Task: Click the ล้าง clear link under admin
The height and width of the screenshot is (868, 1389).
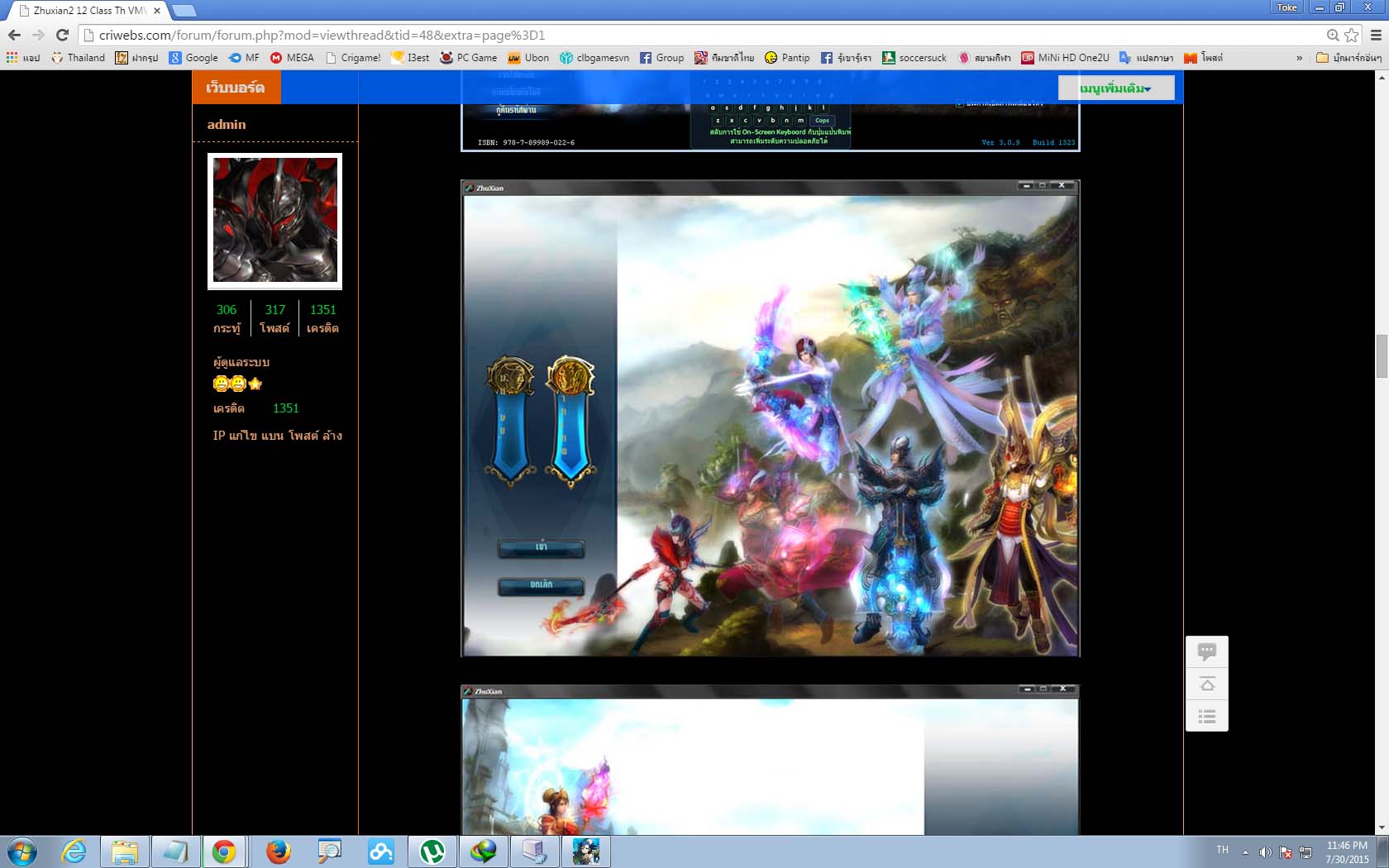Action: click(x=332, y=436)
